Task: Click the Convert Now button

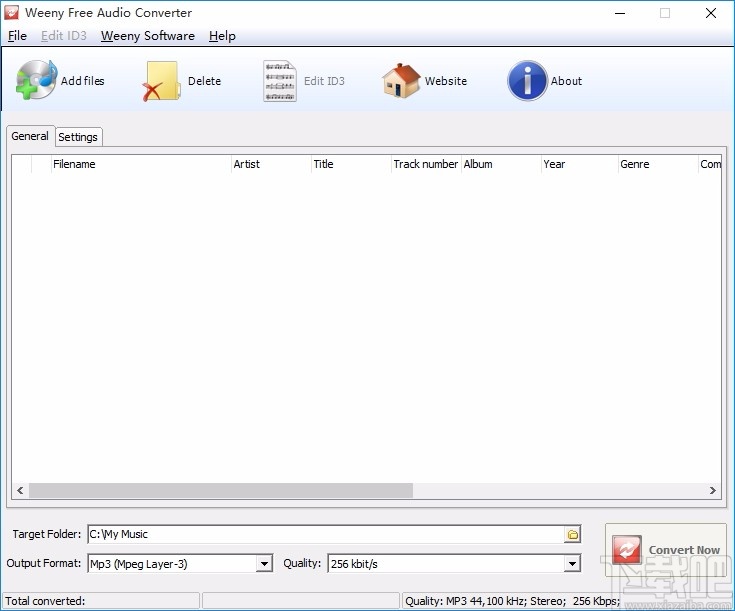Action: pyautogui.click(x=666, y=550)
